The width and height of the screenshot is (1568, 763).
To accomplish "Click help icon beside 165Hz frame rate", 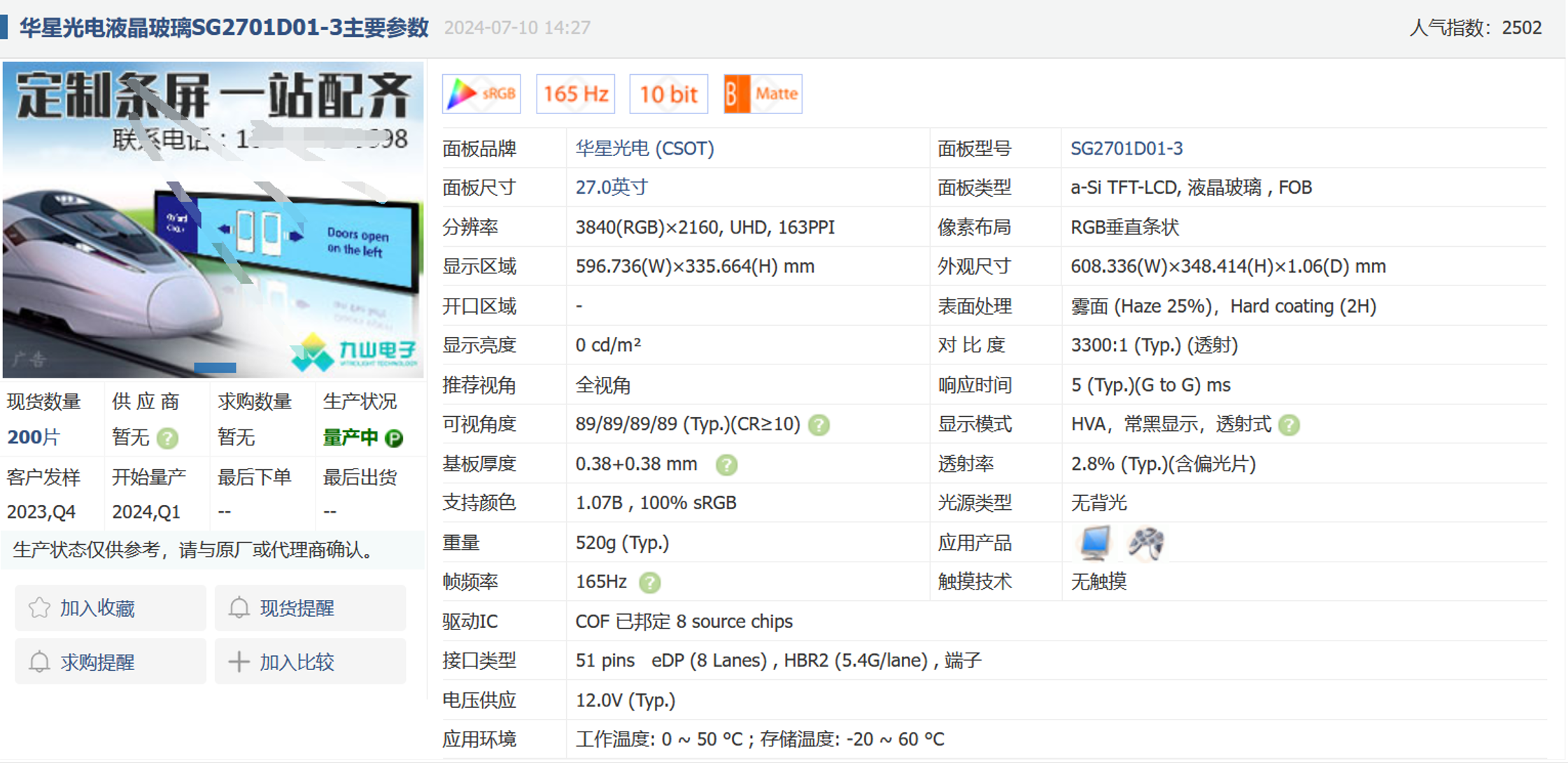I will tap(650, 583).
